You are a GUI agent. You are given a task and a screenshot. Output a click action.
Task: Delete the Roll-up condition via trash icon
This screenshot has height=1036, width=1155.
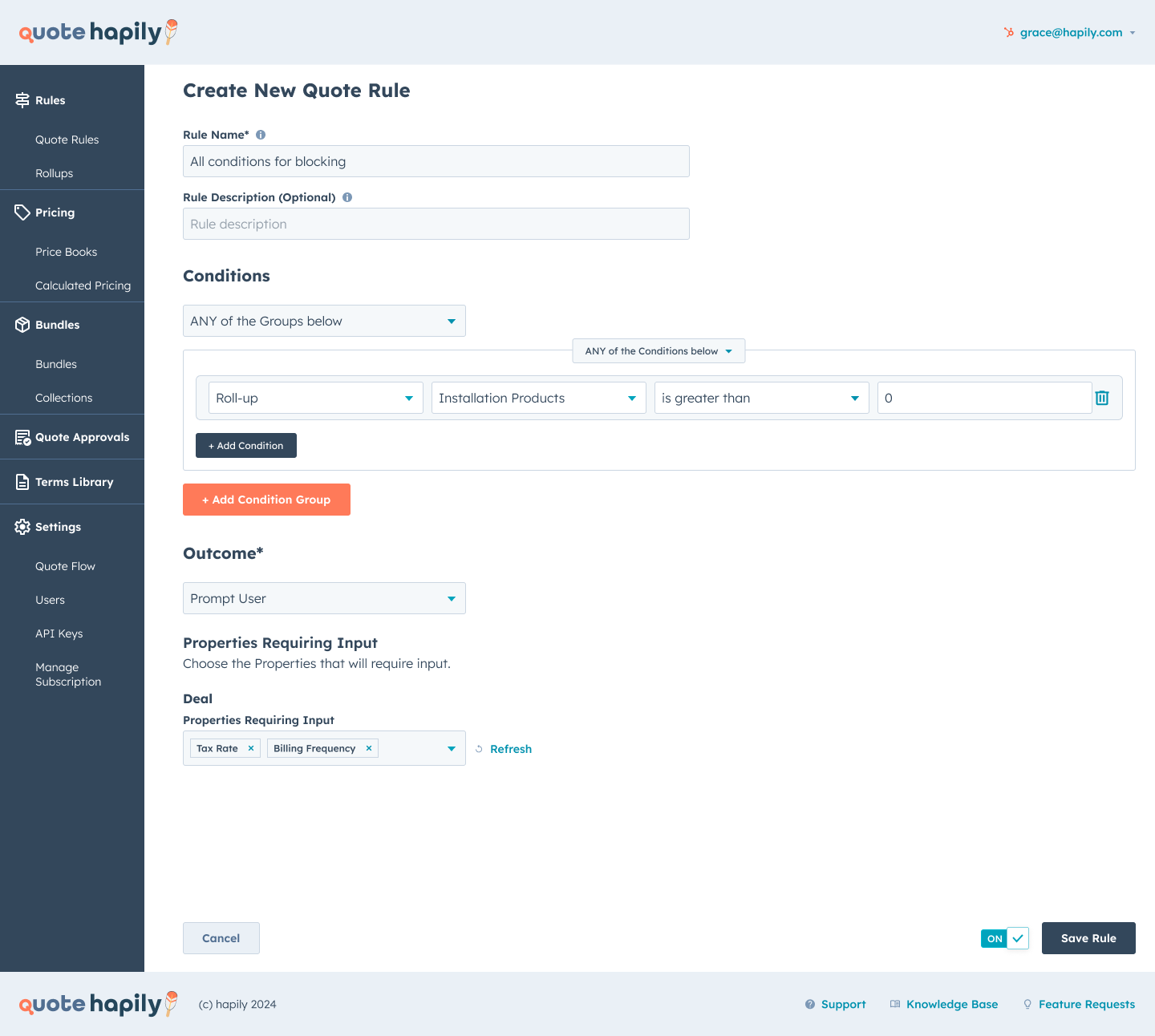pos(1102,398)
